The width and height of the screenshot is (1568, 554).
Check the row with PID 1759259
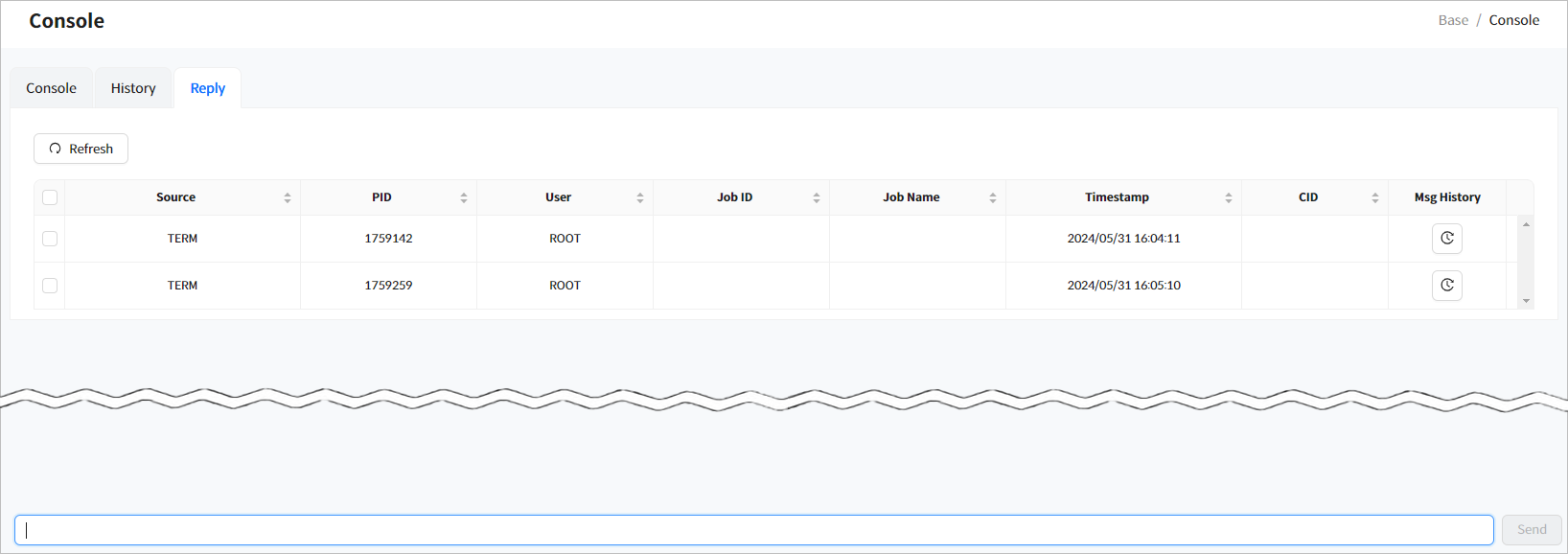(50, 286)
